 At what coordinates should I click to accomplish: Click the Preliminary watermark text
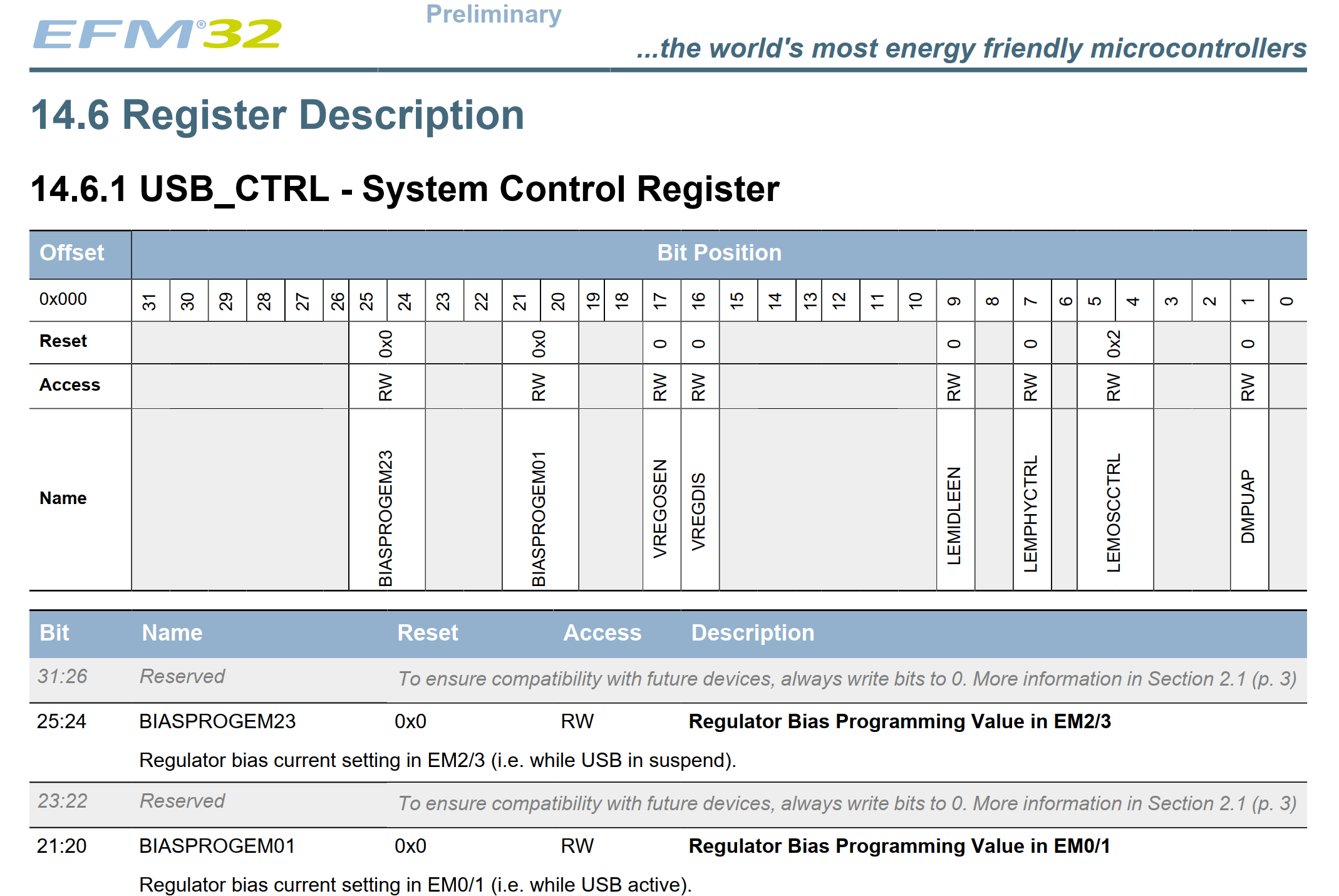[x=494, y=14]
